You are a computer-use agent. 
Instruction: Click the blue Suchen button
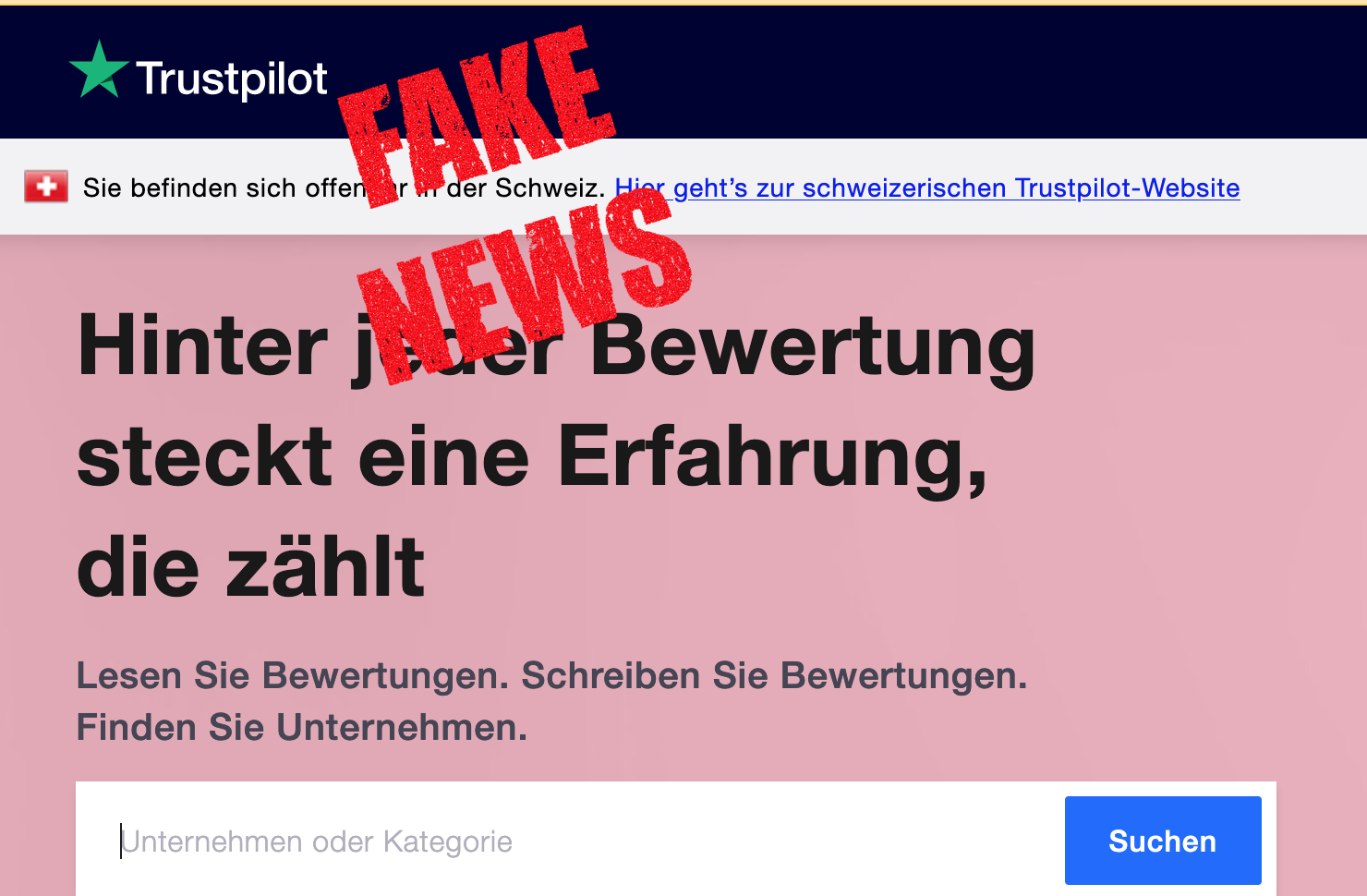pyautogui.click(x=1163, y=841)
